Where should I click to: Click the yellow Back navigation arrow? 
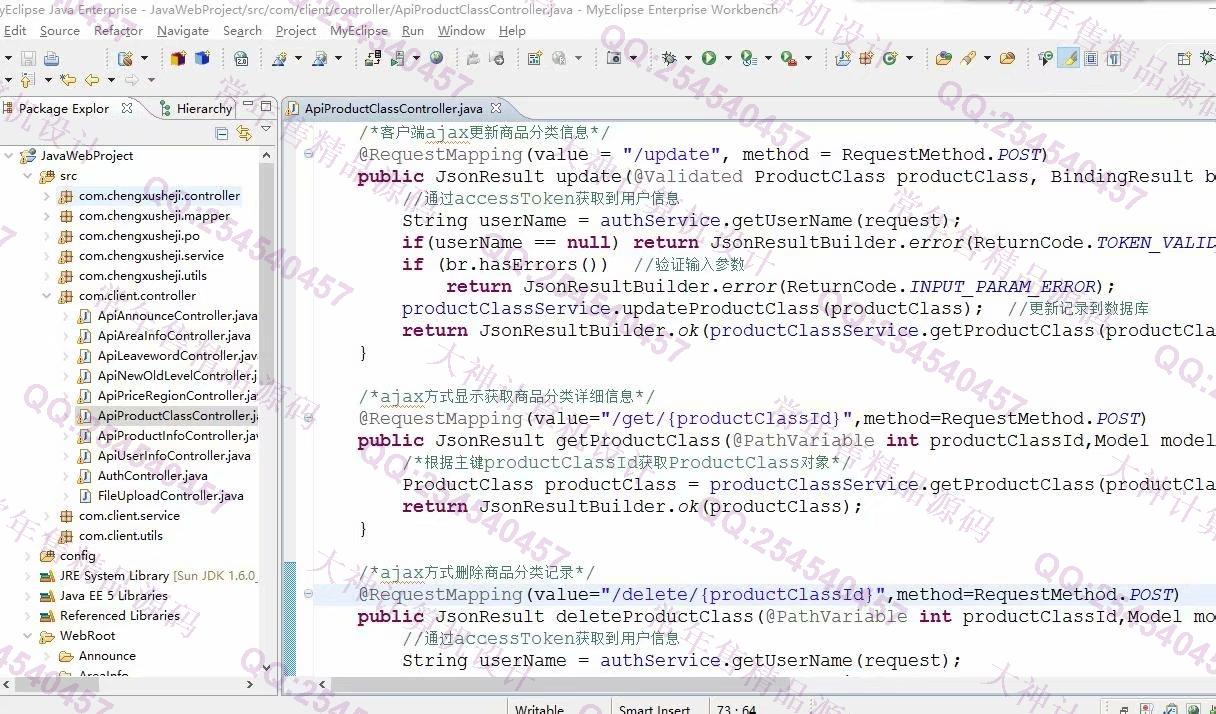[91, 79]
